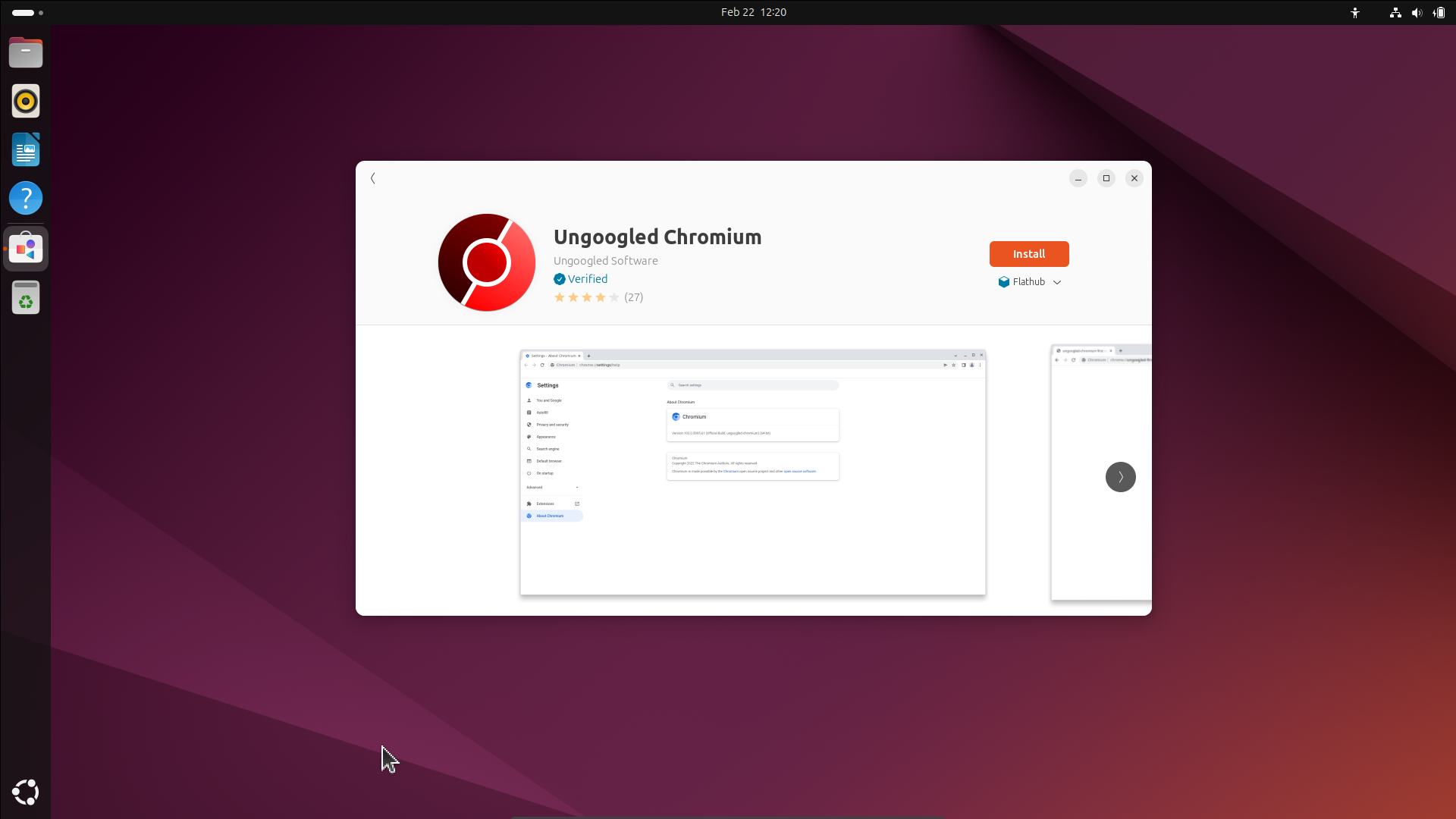
Task: Click the battery status icon
Action: (1439, 12)
